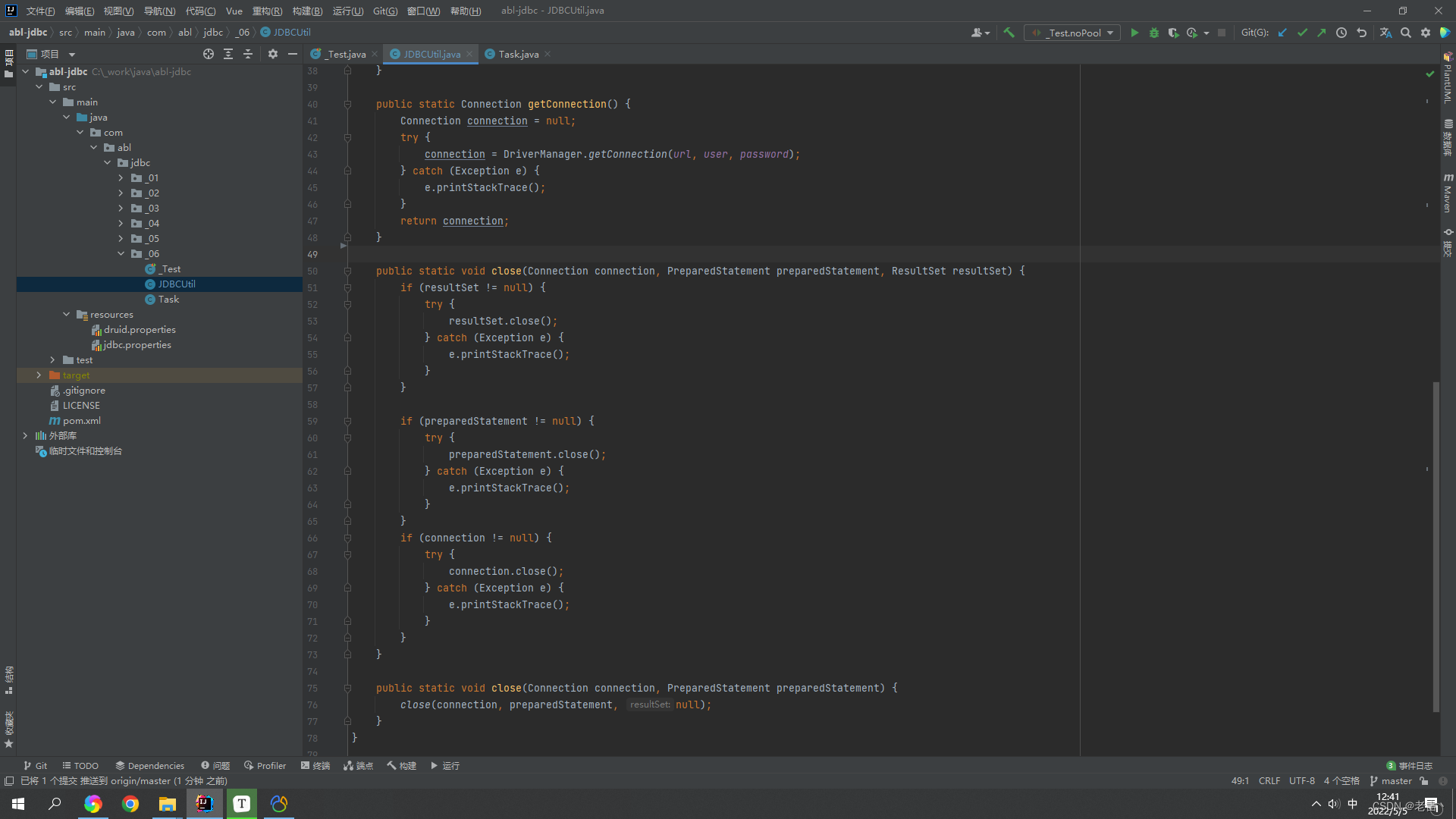
Task: Fold close overload at line 75
Action: (347, 688)
